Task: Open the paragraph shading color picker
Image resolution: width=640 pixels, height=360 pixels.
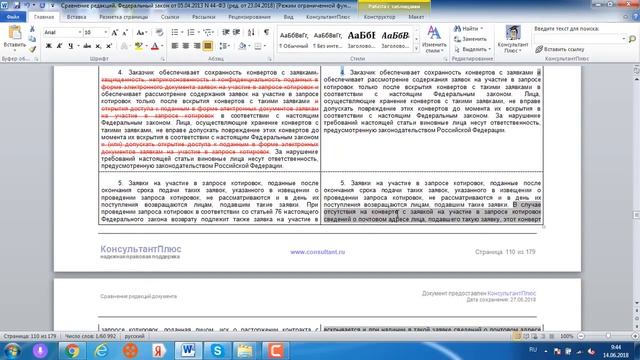Action: click(244, 46)
